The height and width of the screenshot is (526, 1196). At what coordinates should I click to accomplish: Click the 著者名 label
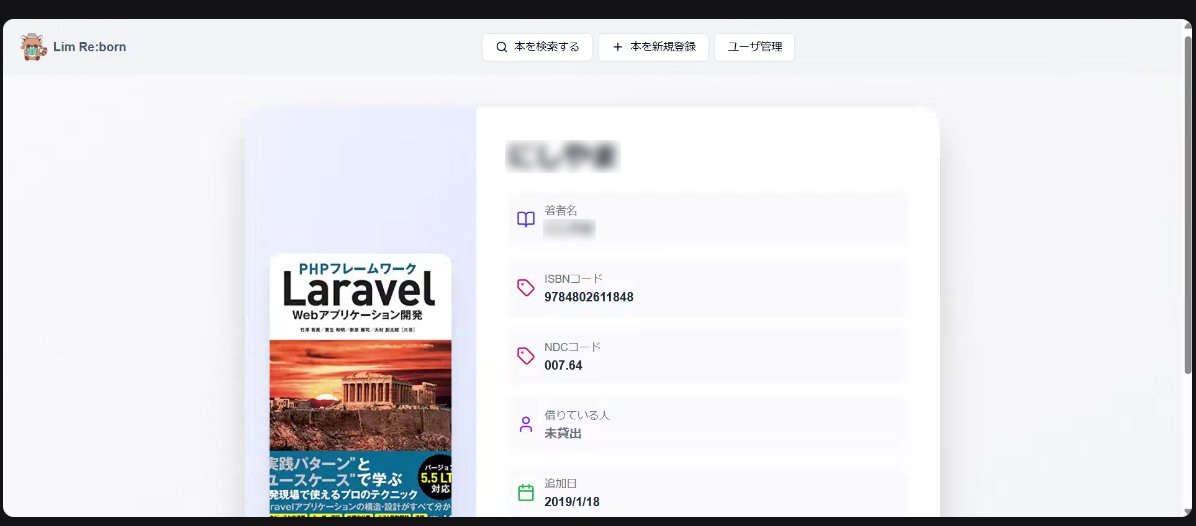pos(561,210)
